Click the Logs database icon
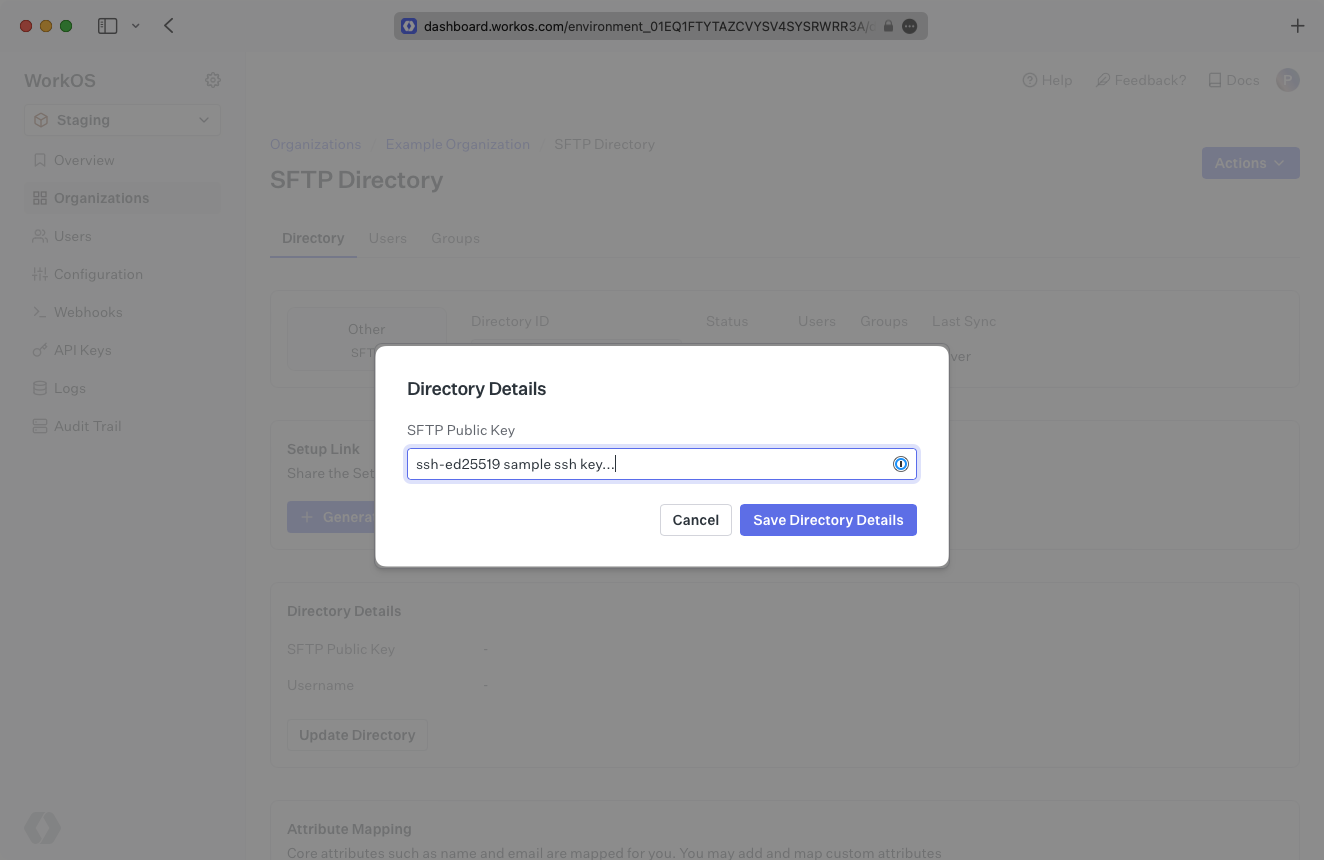The height and width of the screenshot is (860, 1324). [x=40, y=388]
